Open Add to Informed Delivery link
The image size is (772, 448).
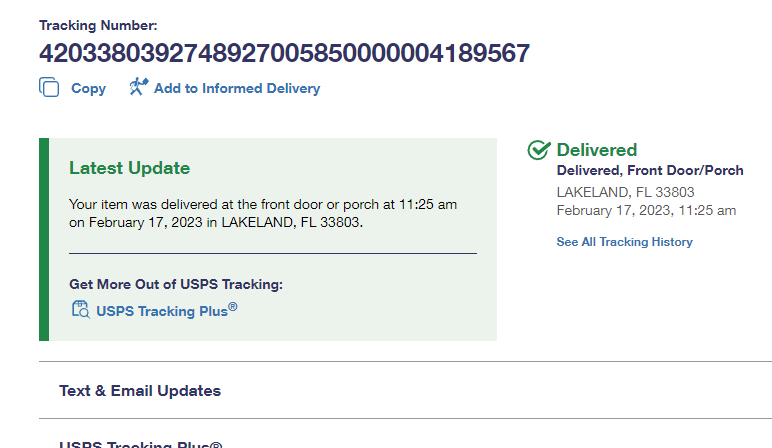coord(236,88)
